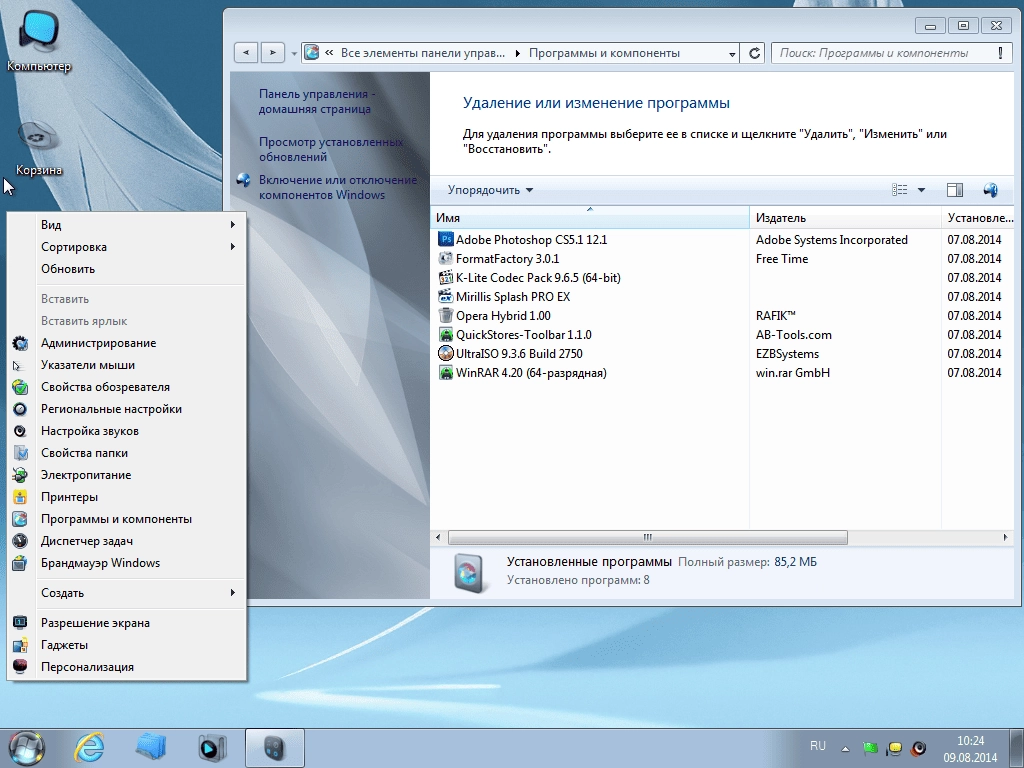Click the FormatFactory 3.0.1 list icon
This screenshot has height=768, width=1024.
point(445,259)
